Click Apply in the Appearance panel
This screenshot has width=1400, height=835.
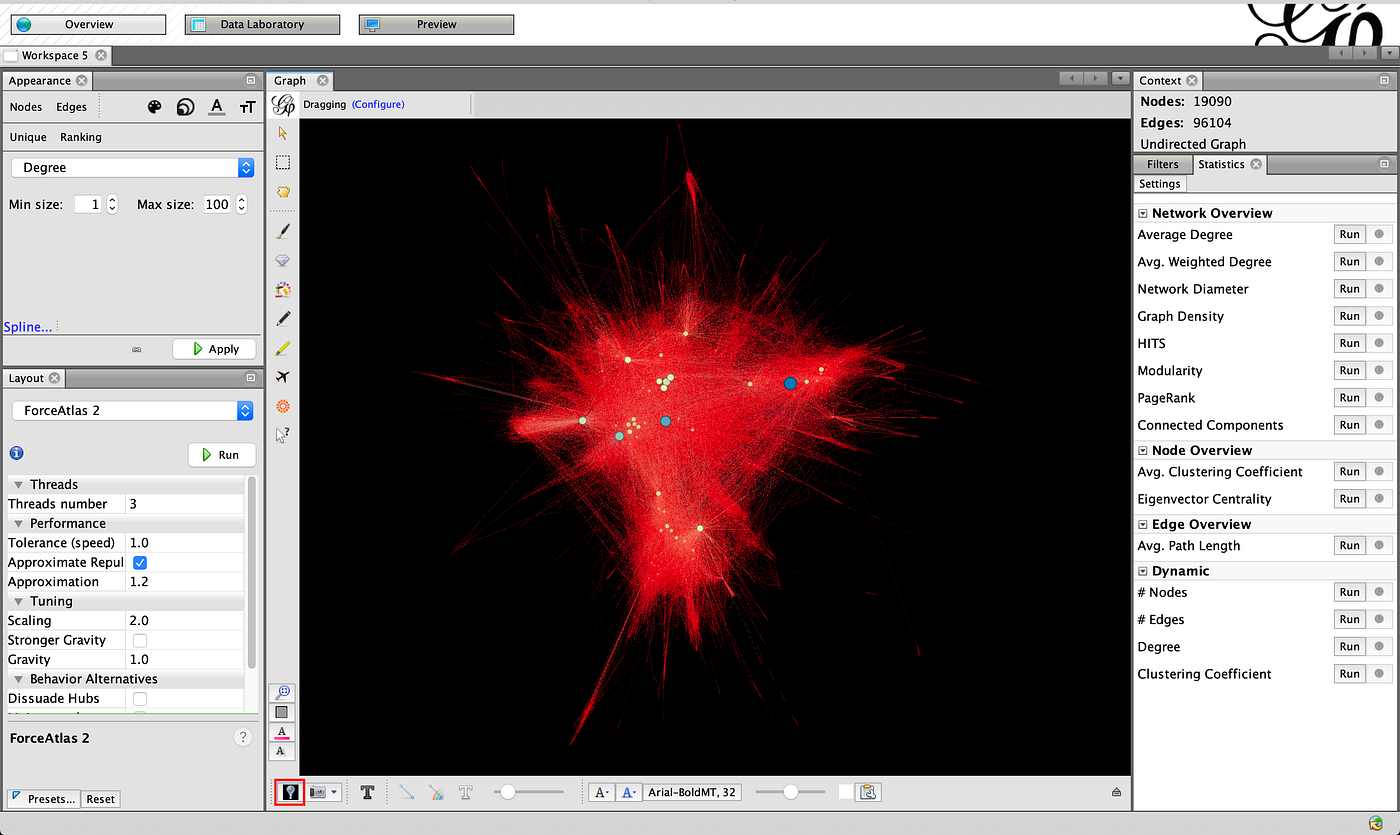pos(214,349)
